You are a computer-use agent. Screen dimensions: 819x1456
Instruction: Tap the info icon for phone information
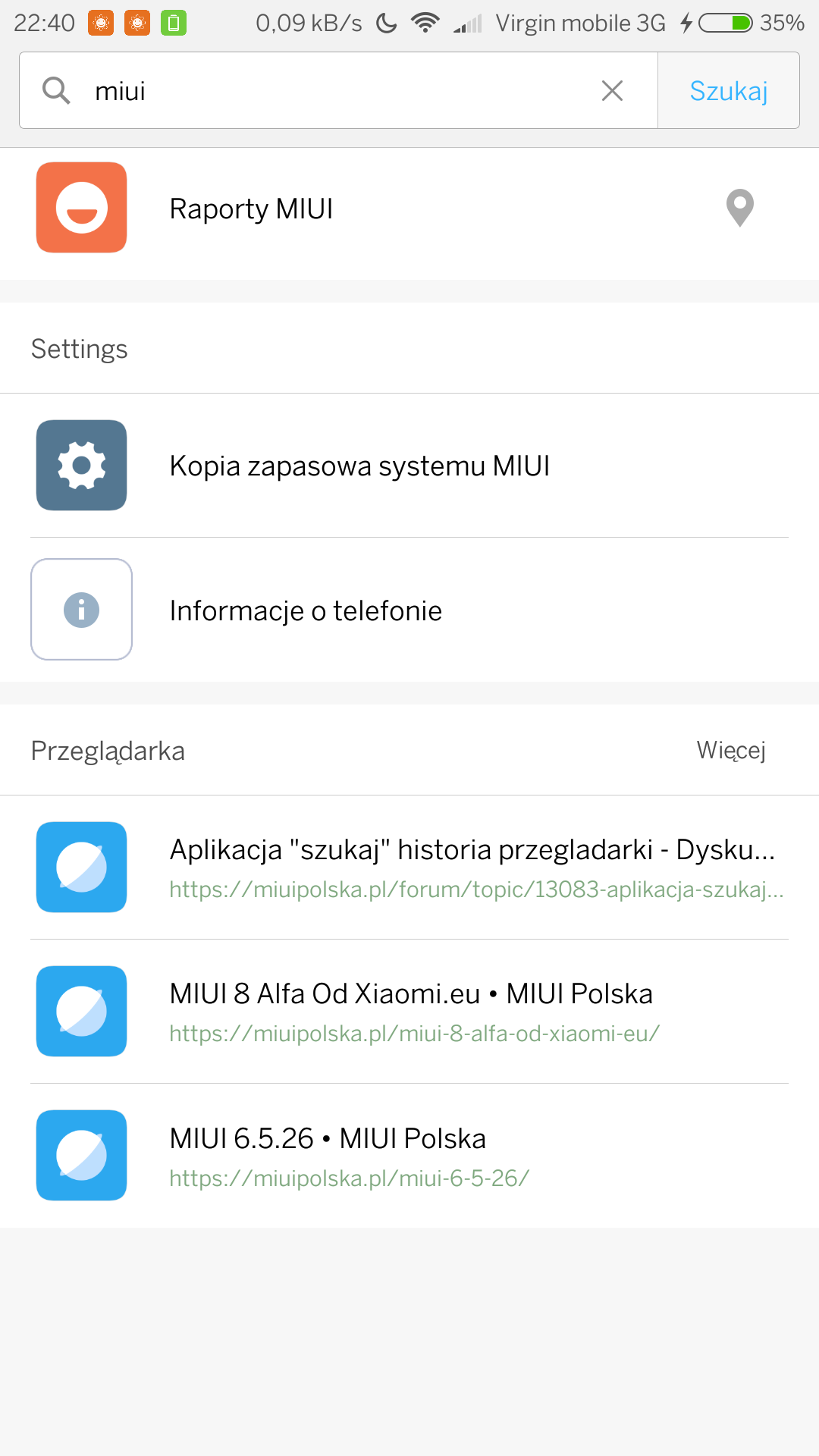click(82, 610)
